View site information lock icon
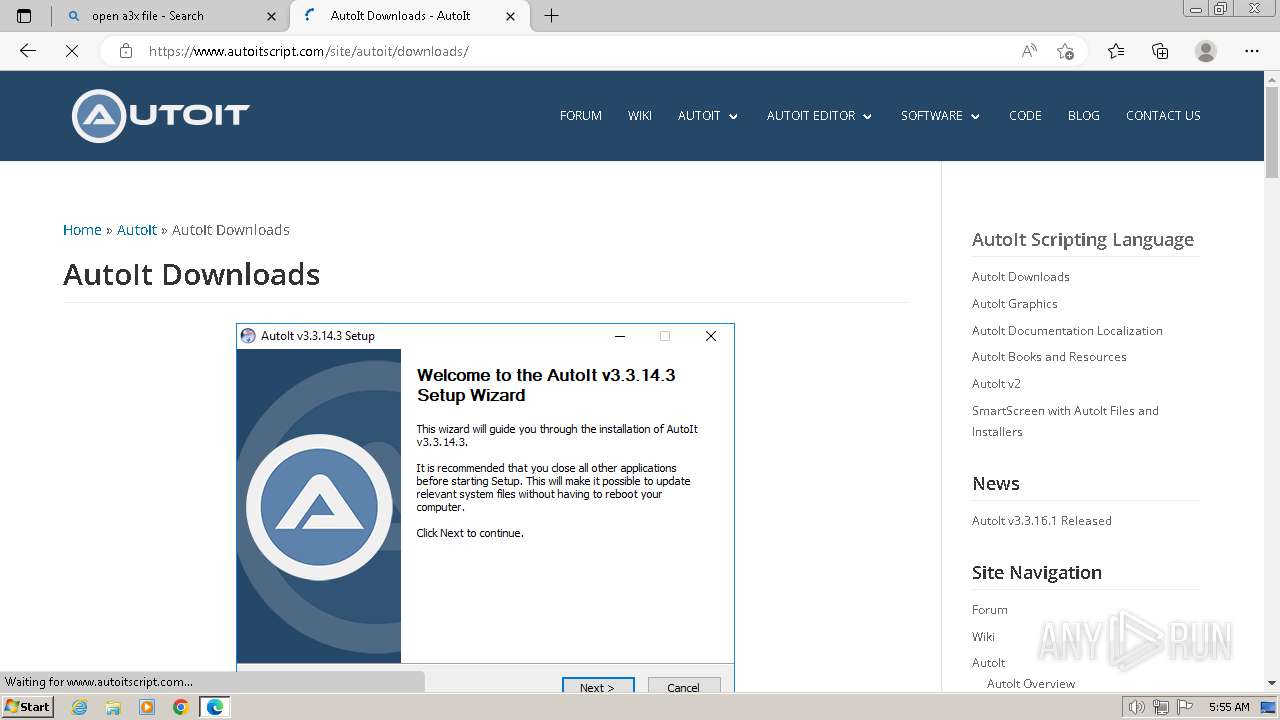 [126, 51]
